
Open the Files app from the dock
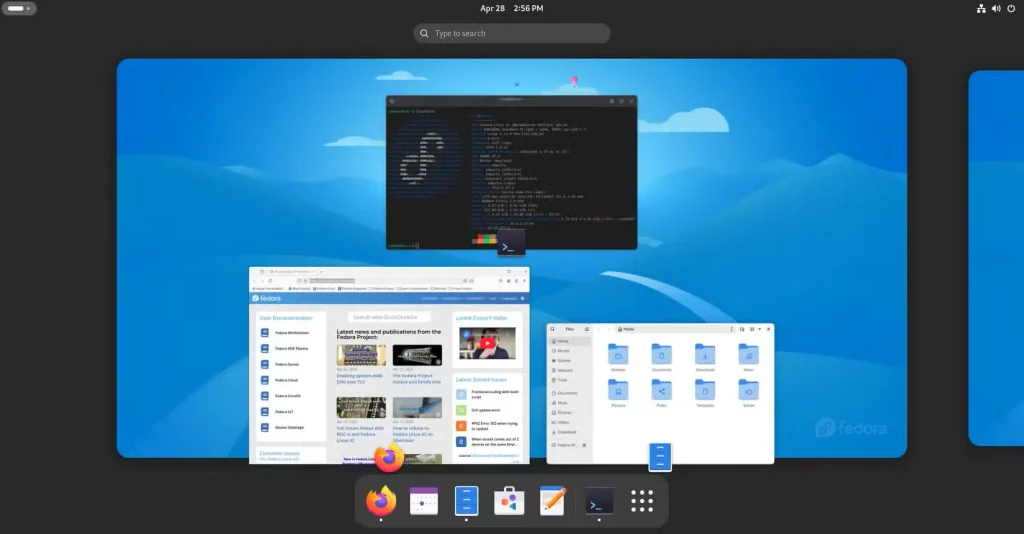[467, 500]
